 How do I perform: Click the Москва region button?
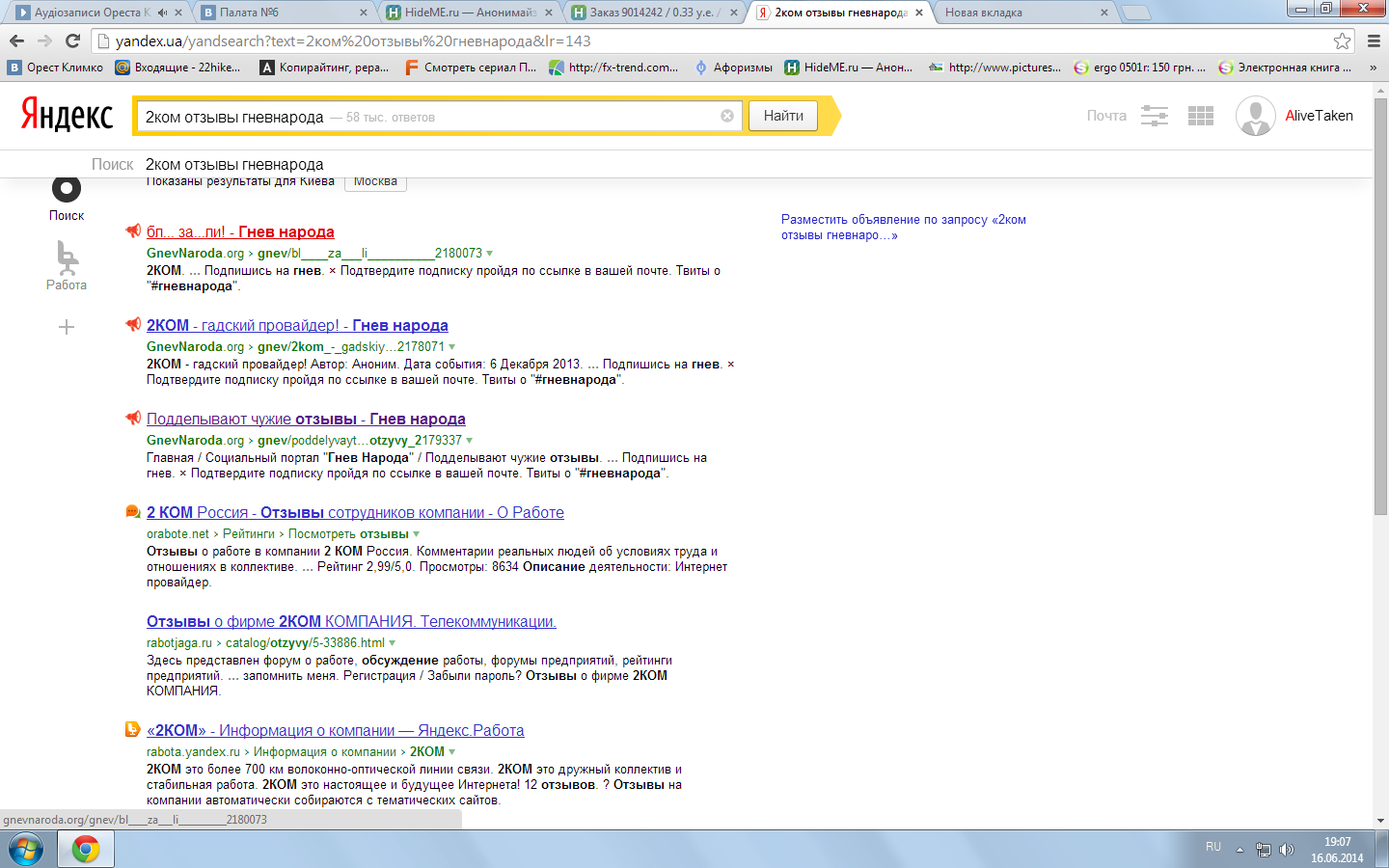tap(375, 181)
